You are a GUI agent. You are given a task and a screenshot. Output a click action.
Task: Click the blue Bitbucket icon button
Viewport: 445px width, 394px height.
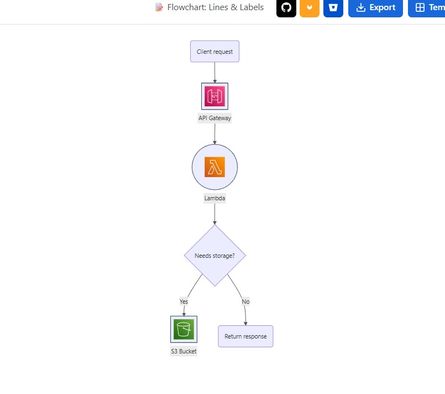point(333,7)
